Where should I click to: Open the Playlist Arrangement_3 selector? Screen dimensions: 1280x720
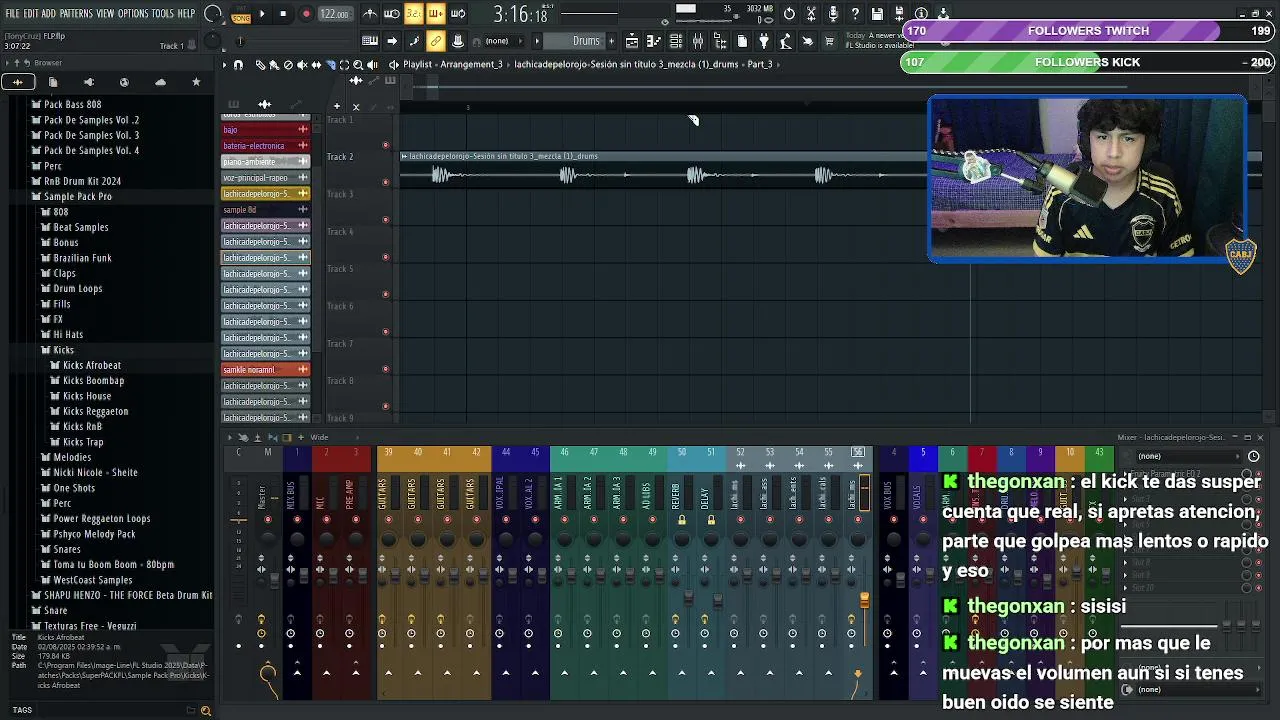click(x=453, y=64)
